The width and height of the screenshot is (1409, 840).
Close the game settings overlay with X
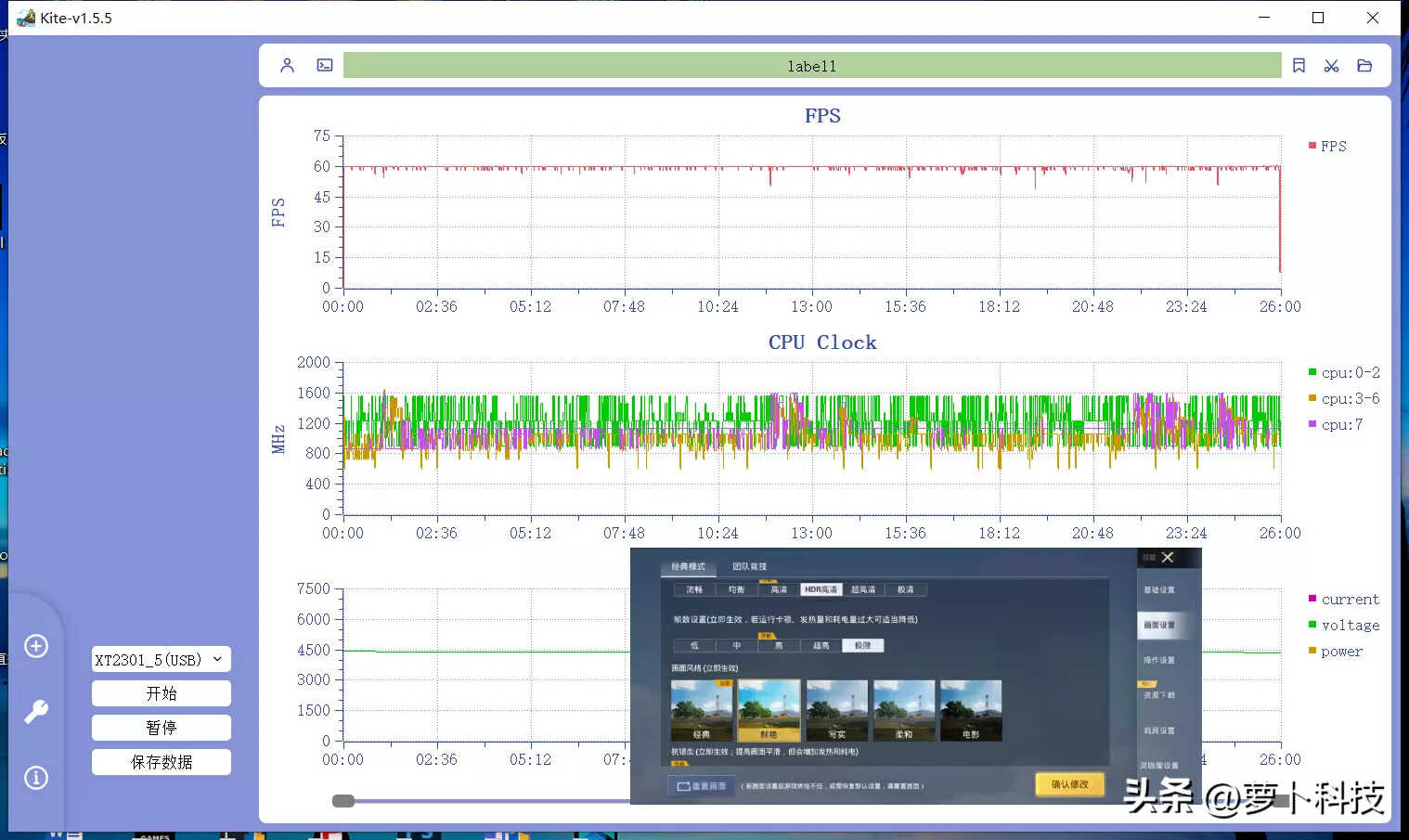tap(1168, 558)
